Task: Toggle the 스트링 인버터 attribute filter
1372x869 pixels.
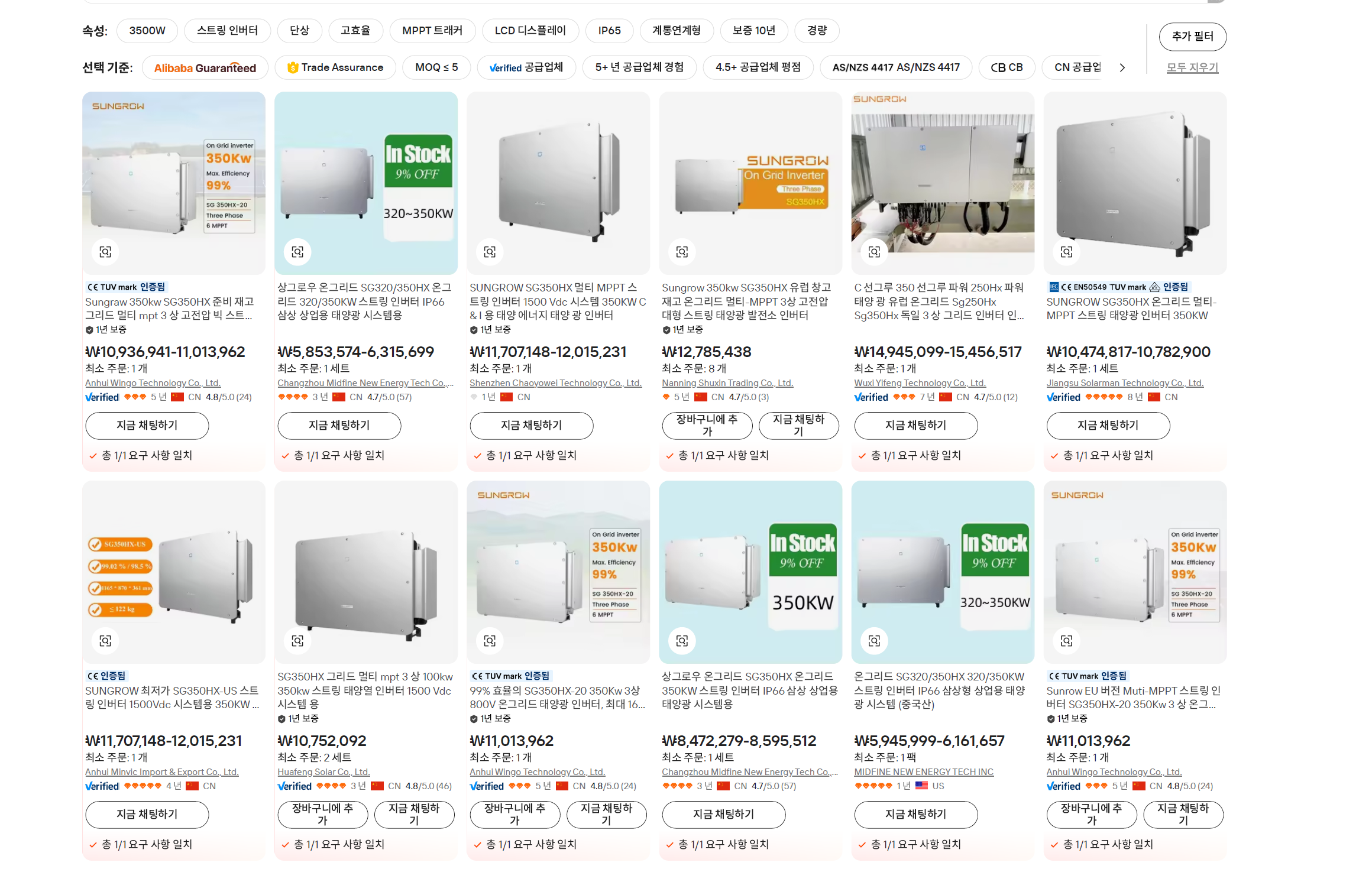Action: point(228,31)
